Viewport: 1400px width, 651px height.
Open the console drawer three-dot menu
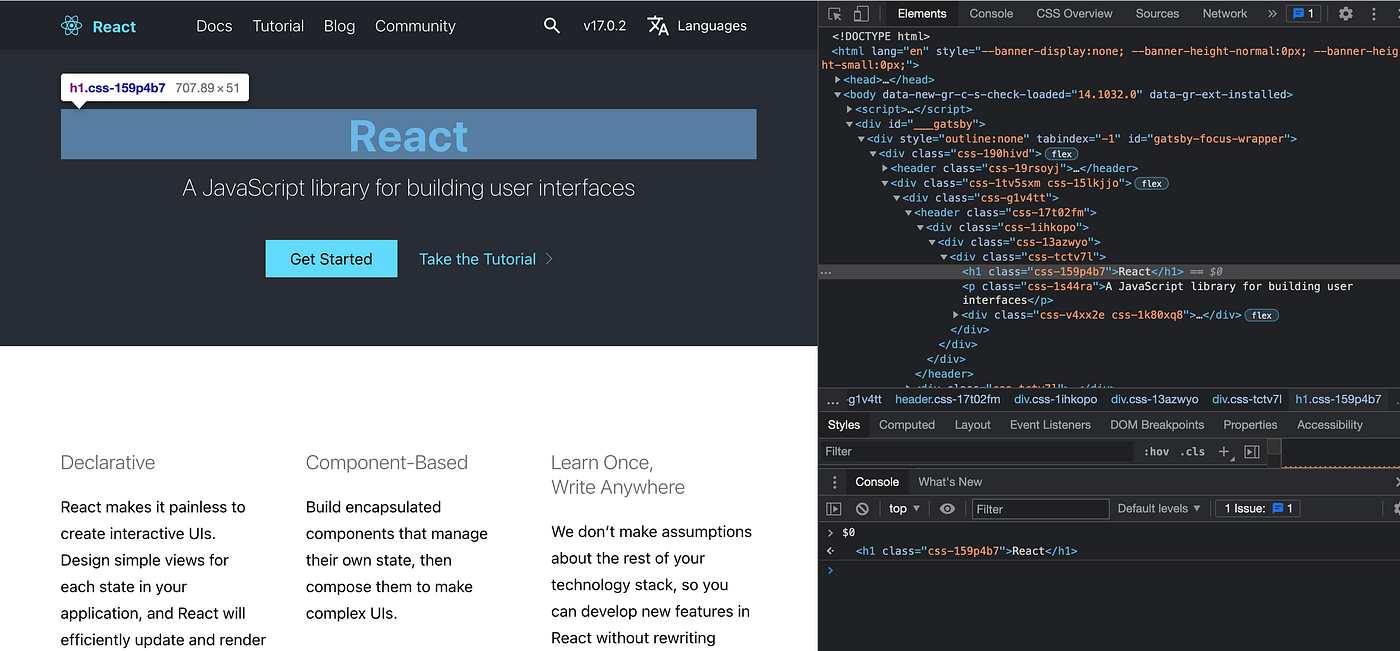click(x=834, y=482)
